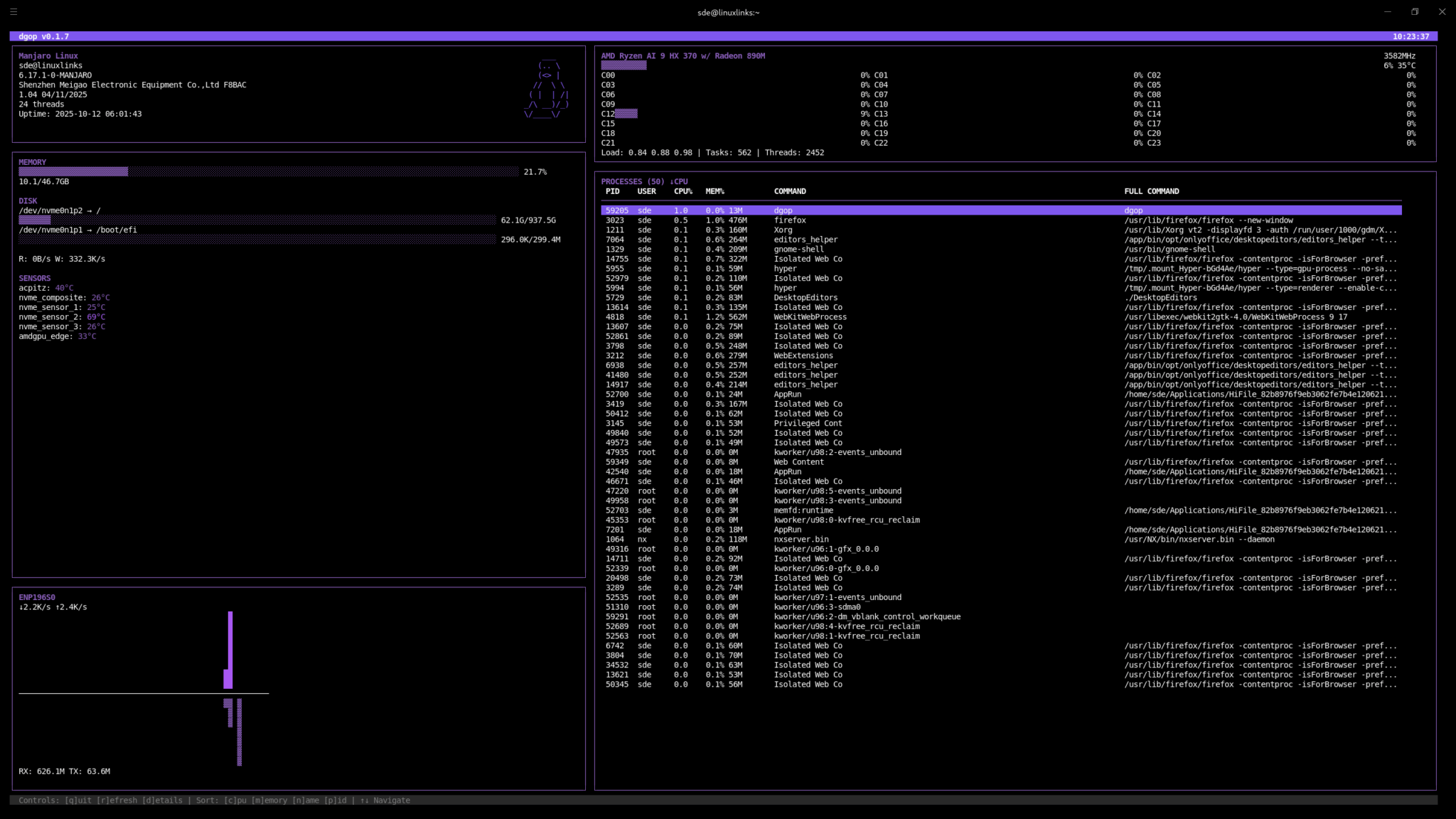Select the highlighted dgop process row
The height and width of the screenshot is (819, 1456).
853,210
